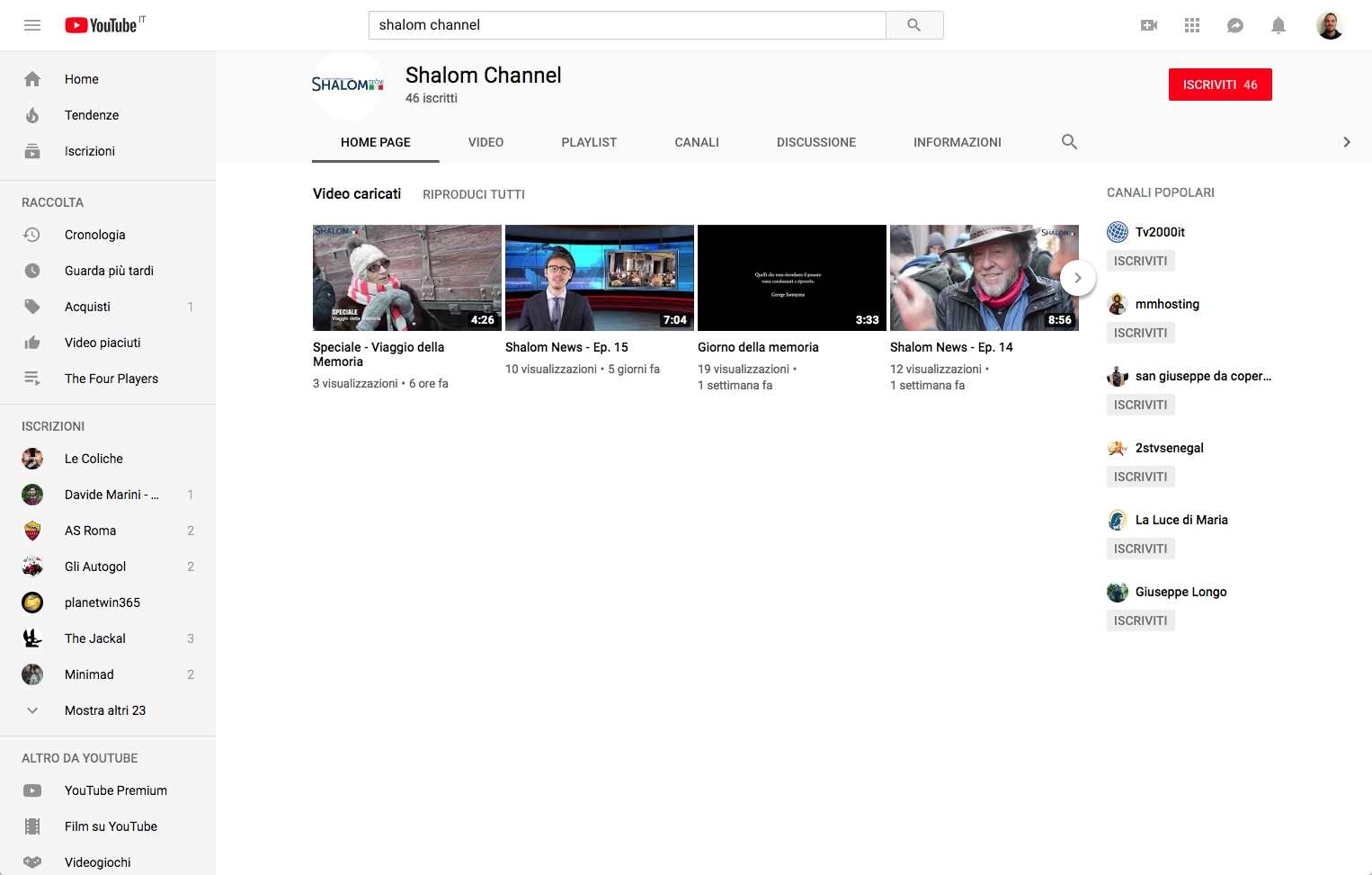
Task: Search within the channel magnifier icon
Action: (x=1069, y=142)
